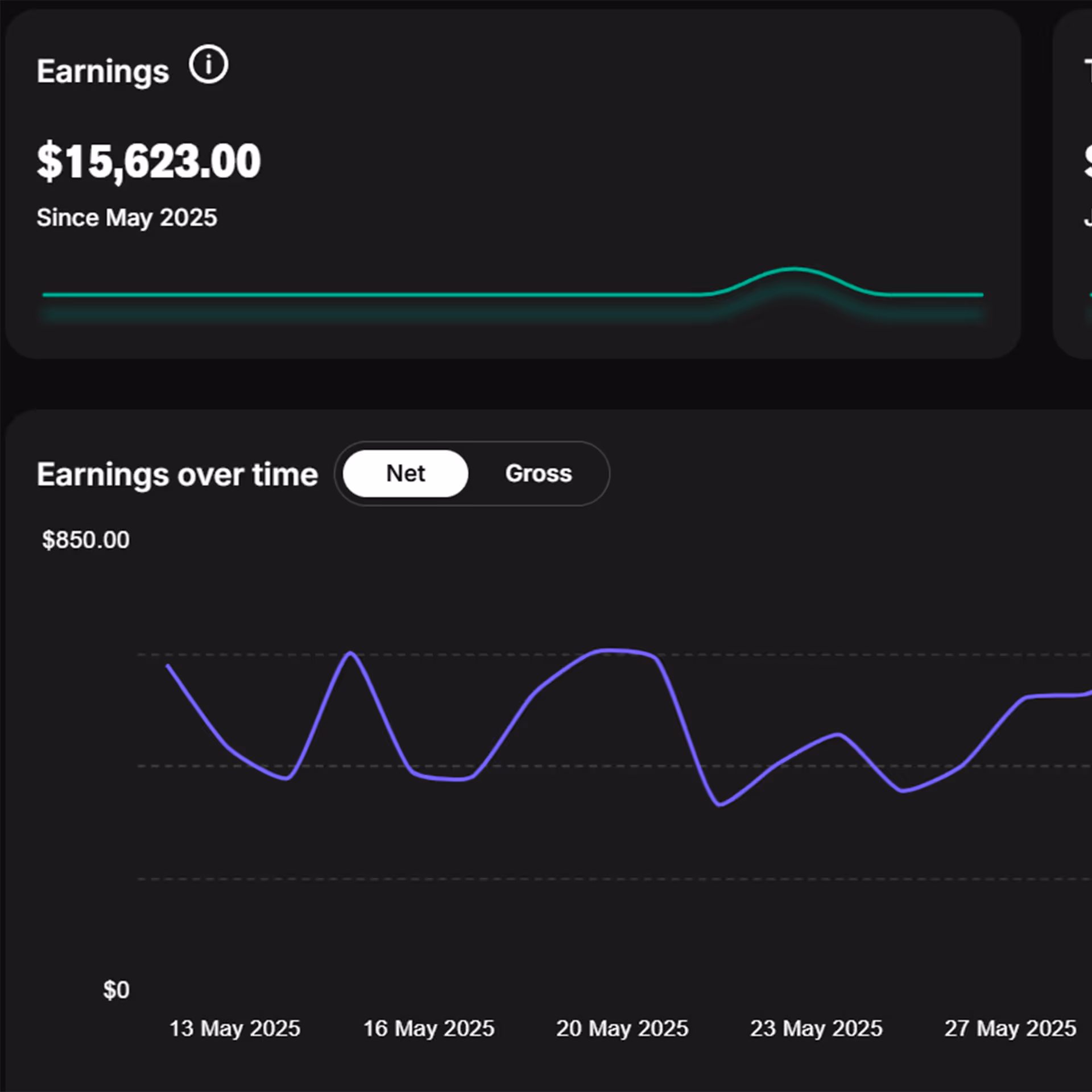This screenshot has height=1092, width=1092.
Task: Switch earnings chart to Net
Action: coord(405,473)
